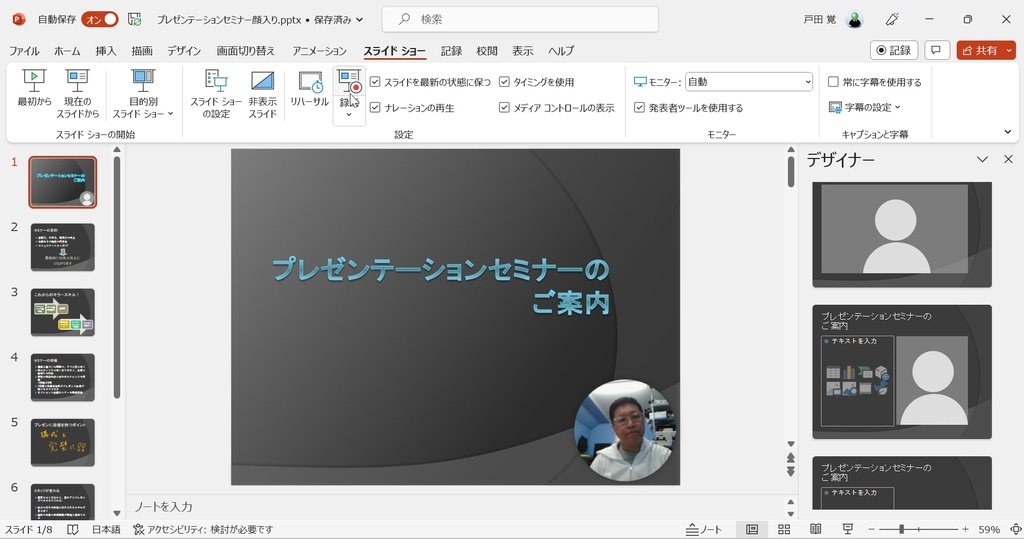This screenshot has width=1024, height=539.
Task: Switch to Normal view icon
Action: pyautogui.click(x=752, y=529)
